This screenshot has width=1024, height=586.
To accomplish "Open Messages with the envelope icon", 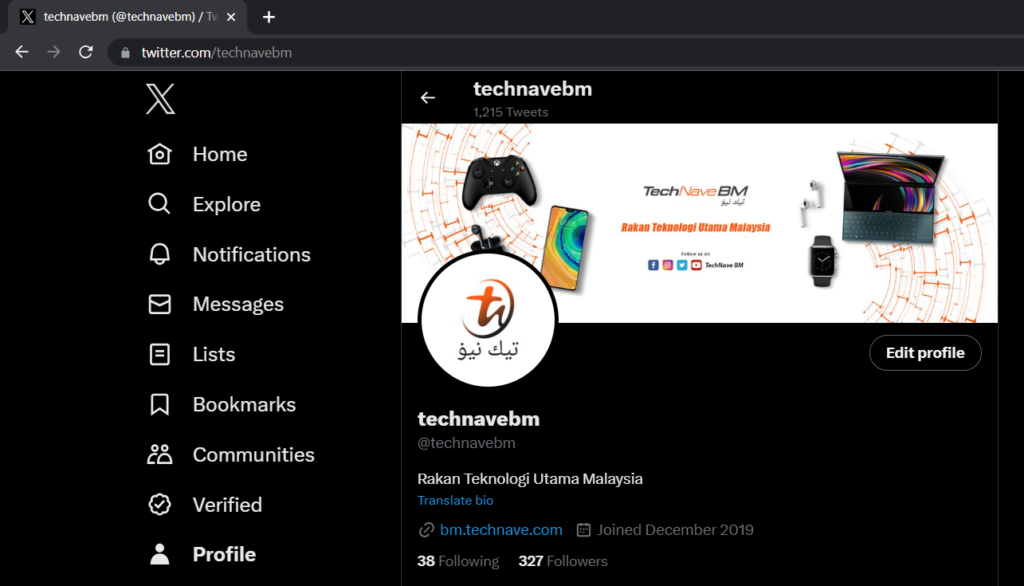I will 159,304.
